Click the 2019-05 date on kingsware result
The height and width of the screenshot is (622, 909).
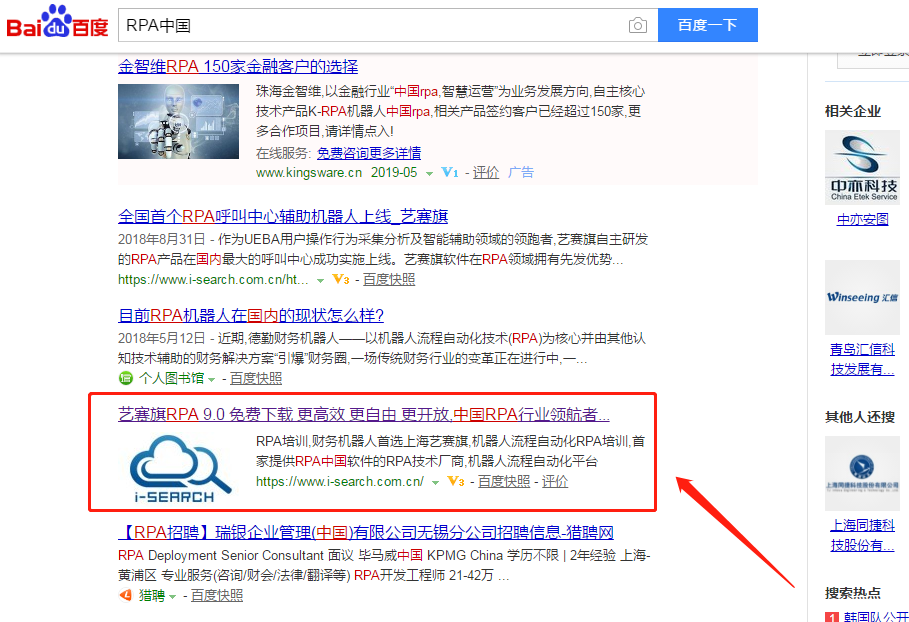coord(394,173)
